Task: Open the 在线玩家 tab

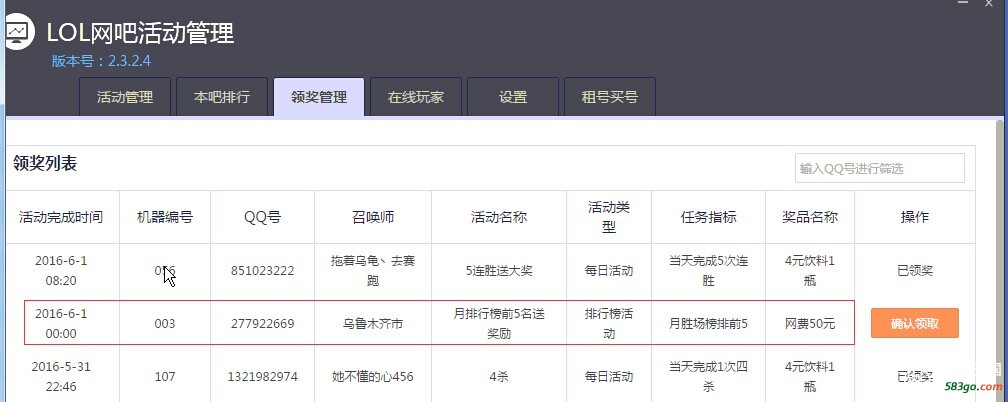Action: tap(416, 97)
